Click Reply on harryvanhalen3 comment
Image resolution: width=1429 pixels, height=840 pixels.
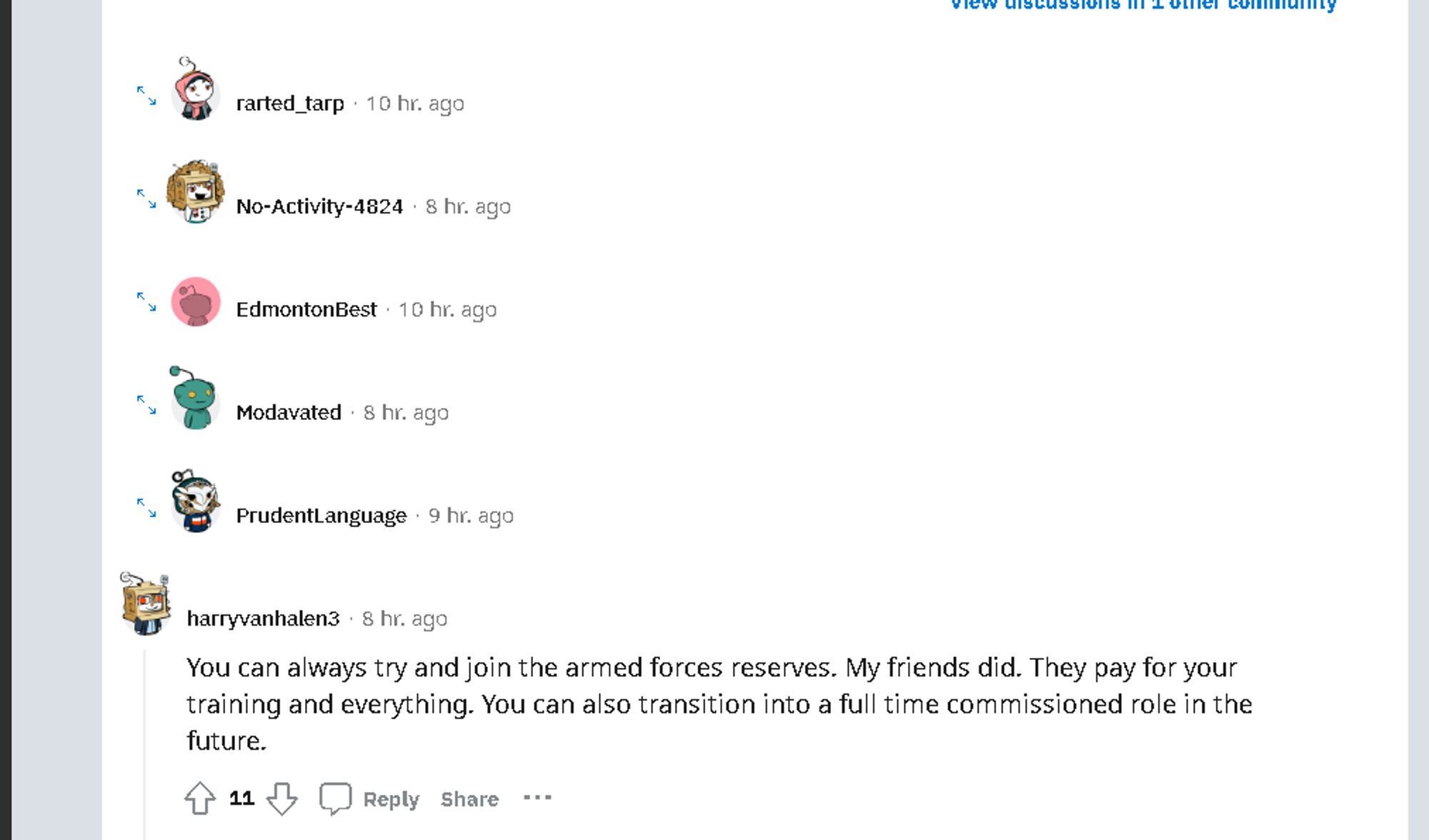pyautogui.click(x=389, y=798)
